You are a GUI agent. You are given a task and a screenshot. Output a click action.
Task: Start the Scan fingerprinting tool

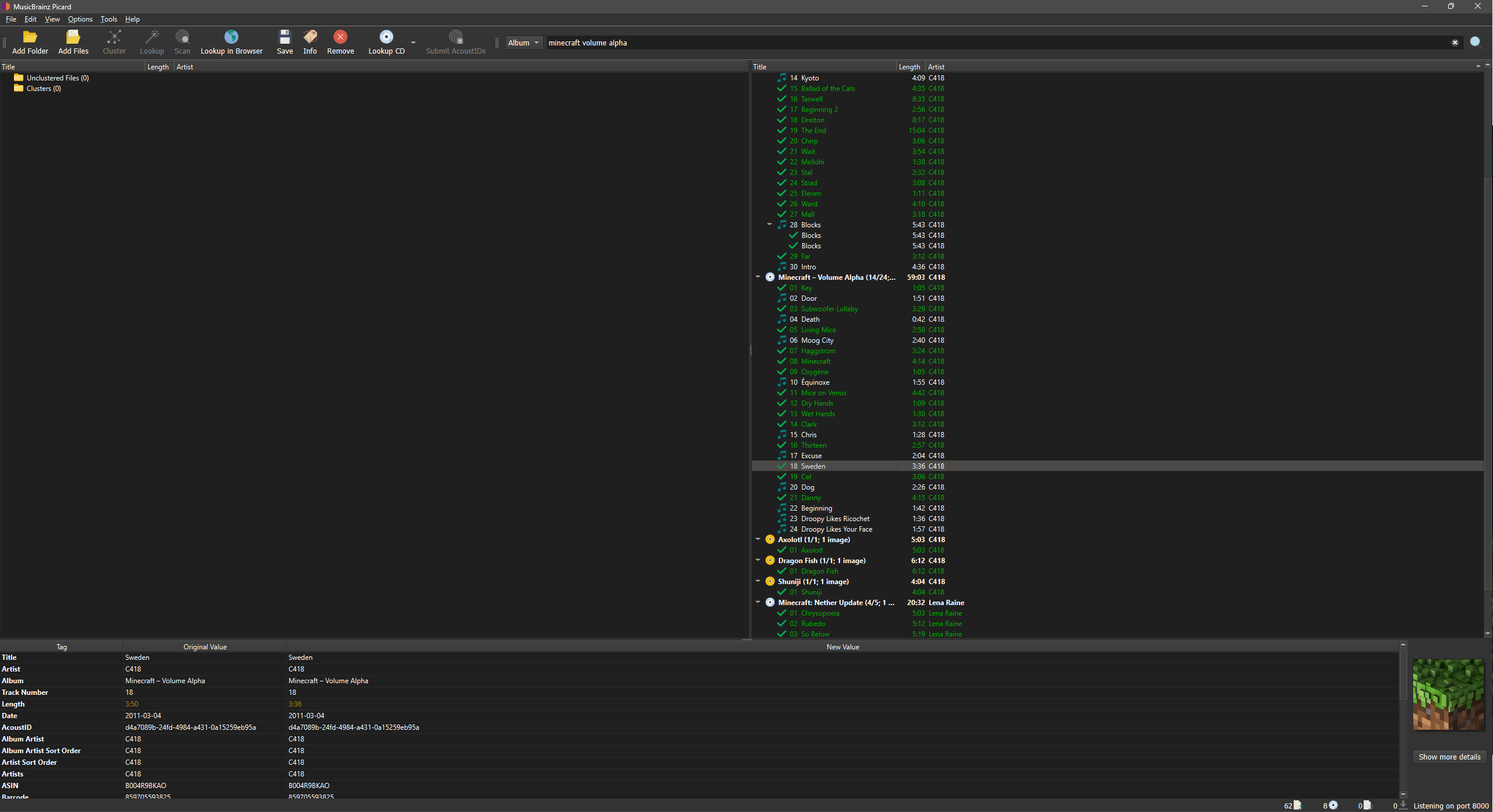(182, 42)
